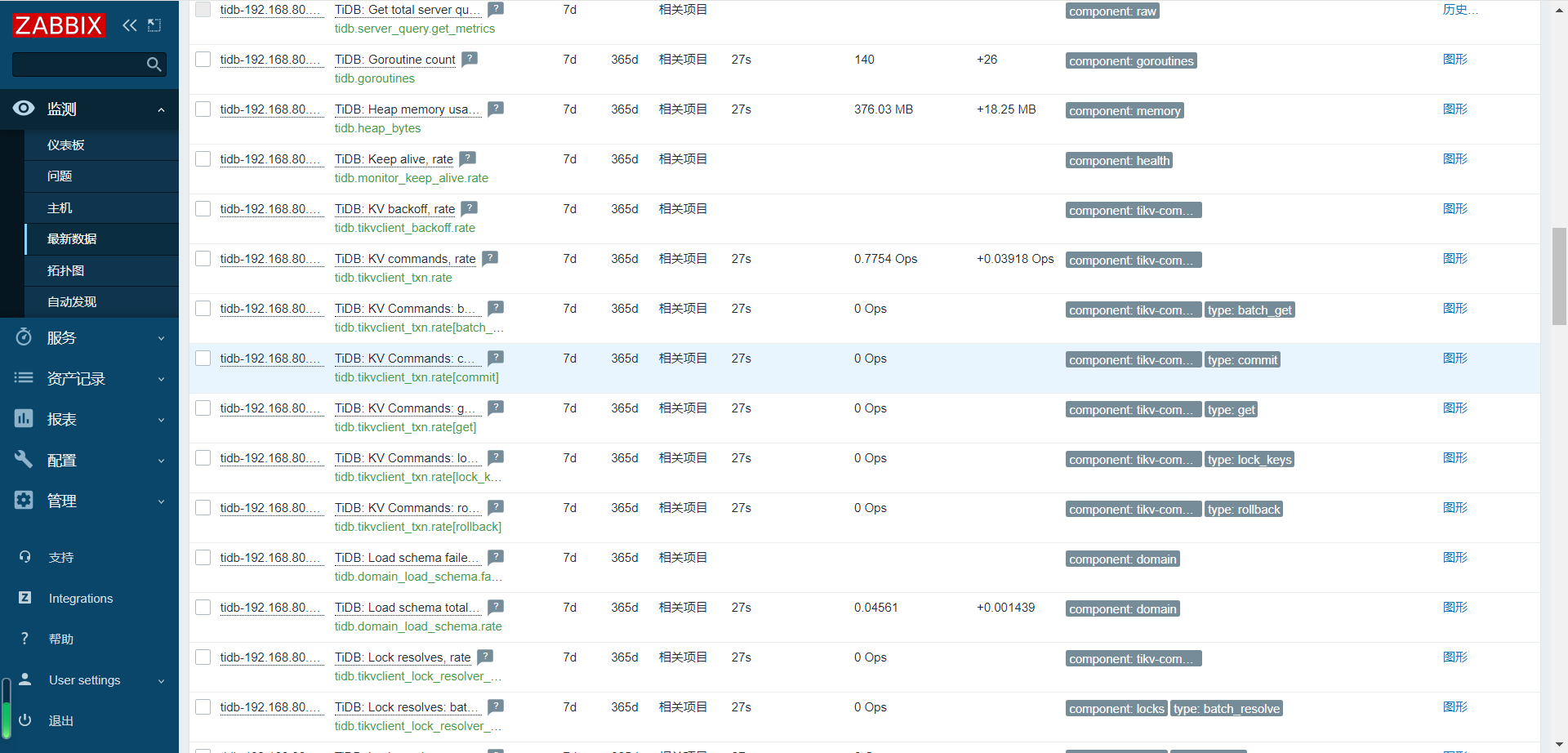Click the 支持 headset icon
Viewport: 1568px width, 753px height.
(x=24, y=557)
